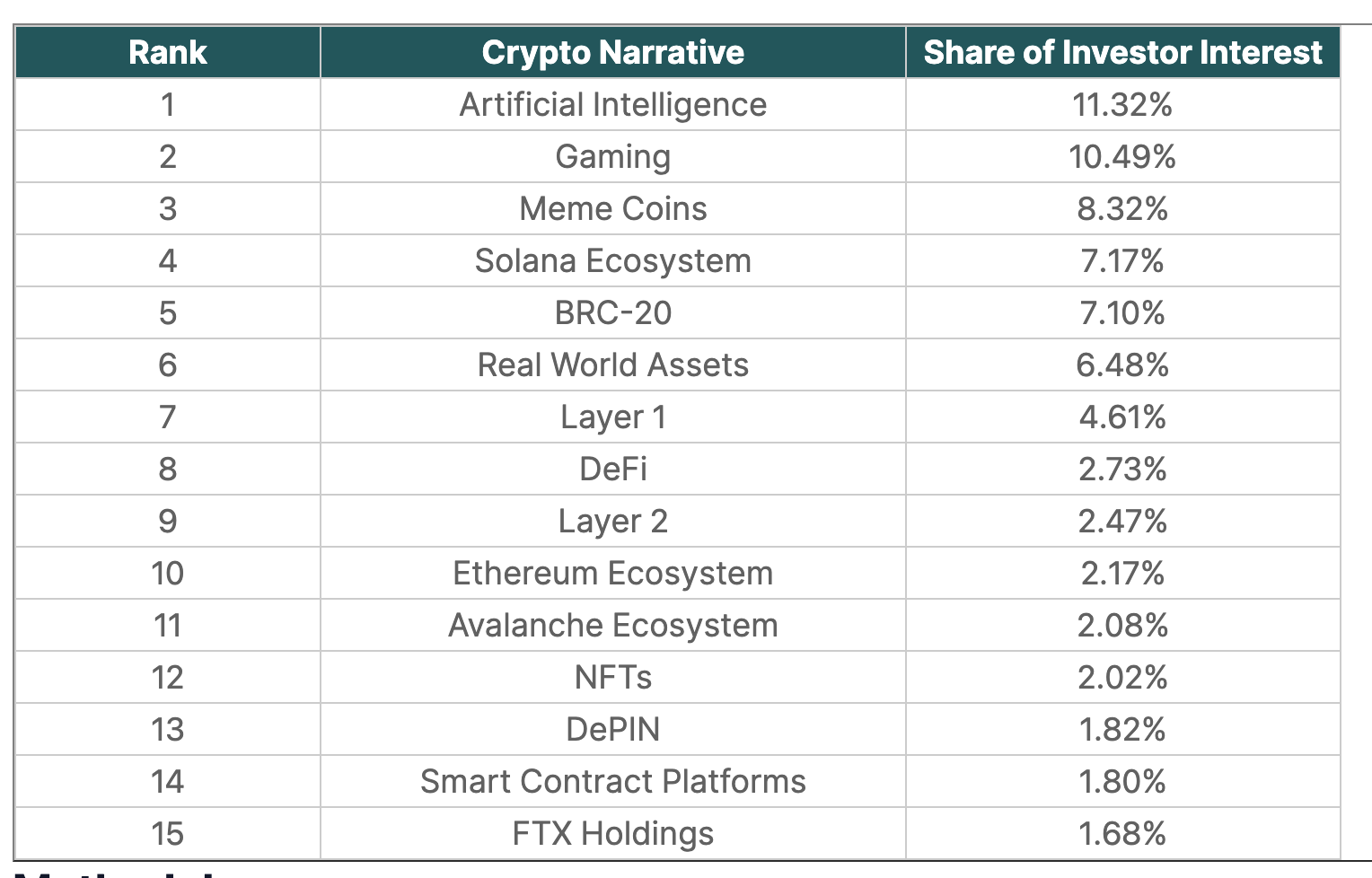Select the DeFi narrative cell
Viewport: 1372px width, 878px height.
coord(612,470)
